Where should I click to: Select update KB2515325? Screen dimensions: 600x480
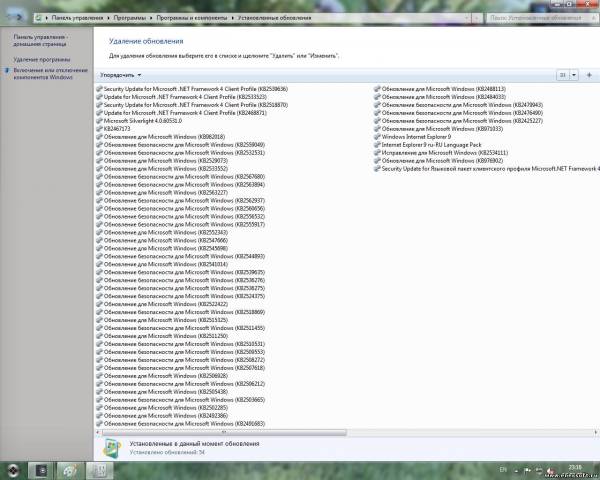tap(162, 320)
